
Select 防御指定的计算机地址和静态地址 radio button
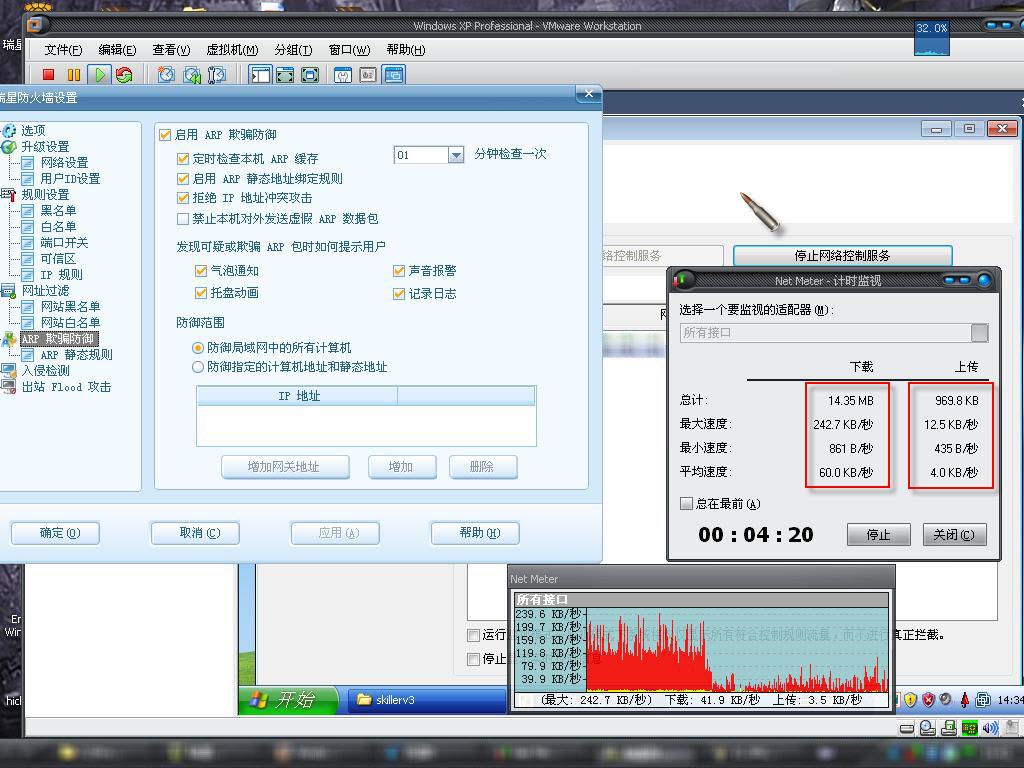198,367
